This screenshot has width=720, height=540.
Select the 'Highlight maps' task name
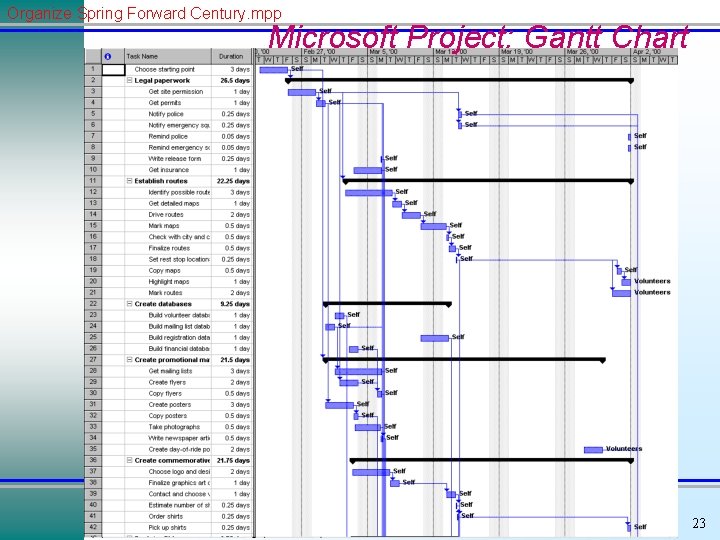169,281
